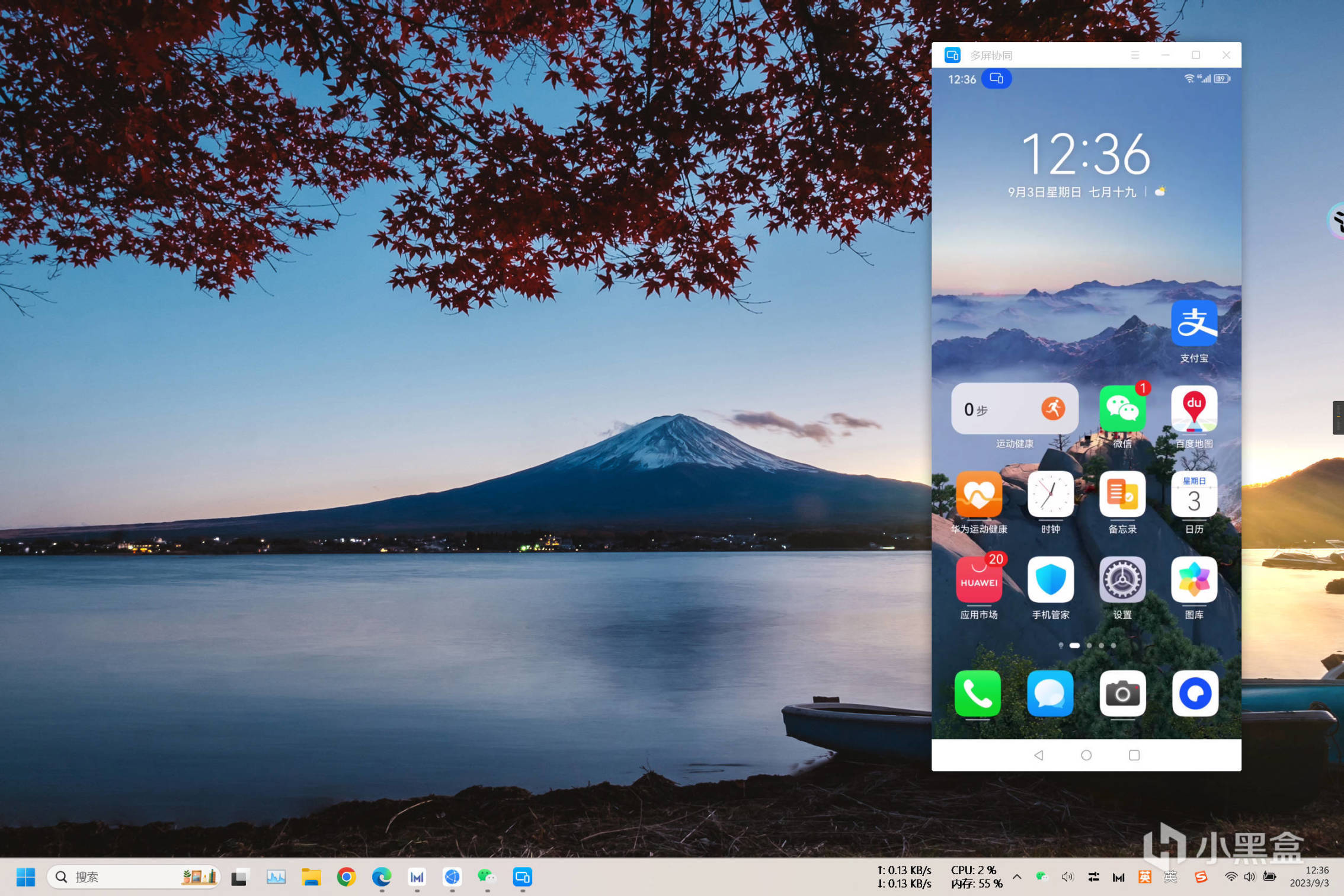Tap the green Phone dialer icon
Image resolution: width=1344 pixels, height=896 pixels.
pos(977,693)
